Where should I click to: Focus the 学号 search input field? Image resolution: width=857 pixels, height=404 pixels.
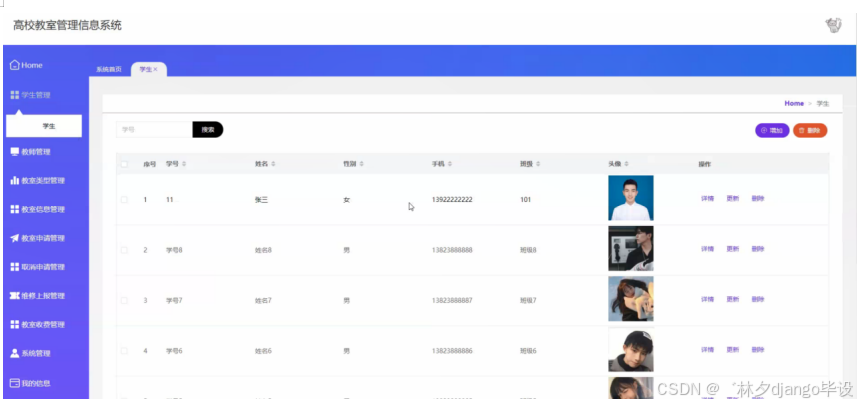(154, 130)
